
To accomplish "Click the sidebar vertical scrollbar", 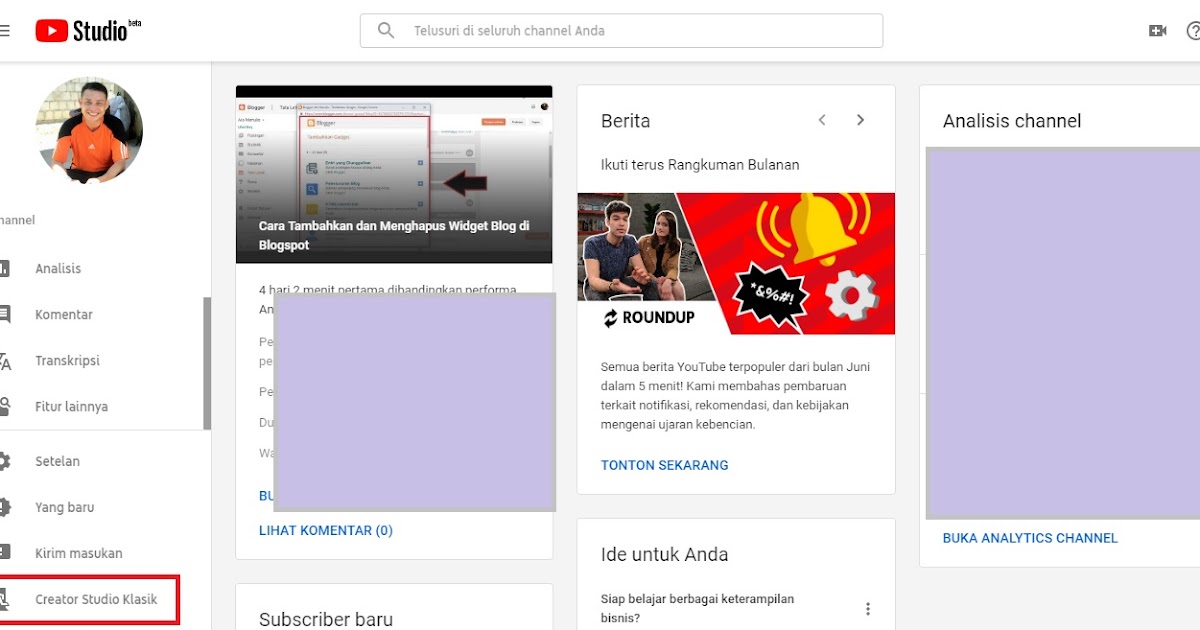I will coord(207,363).
